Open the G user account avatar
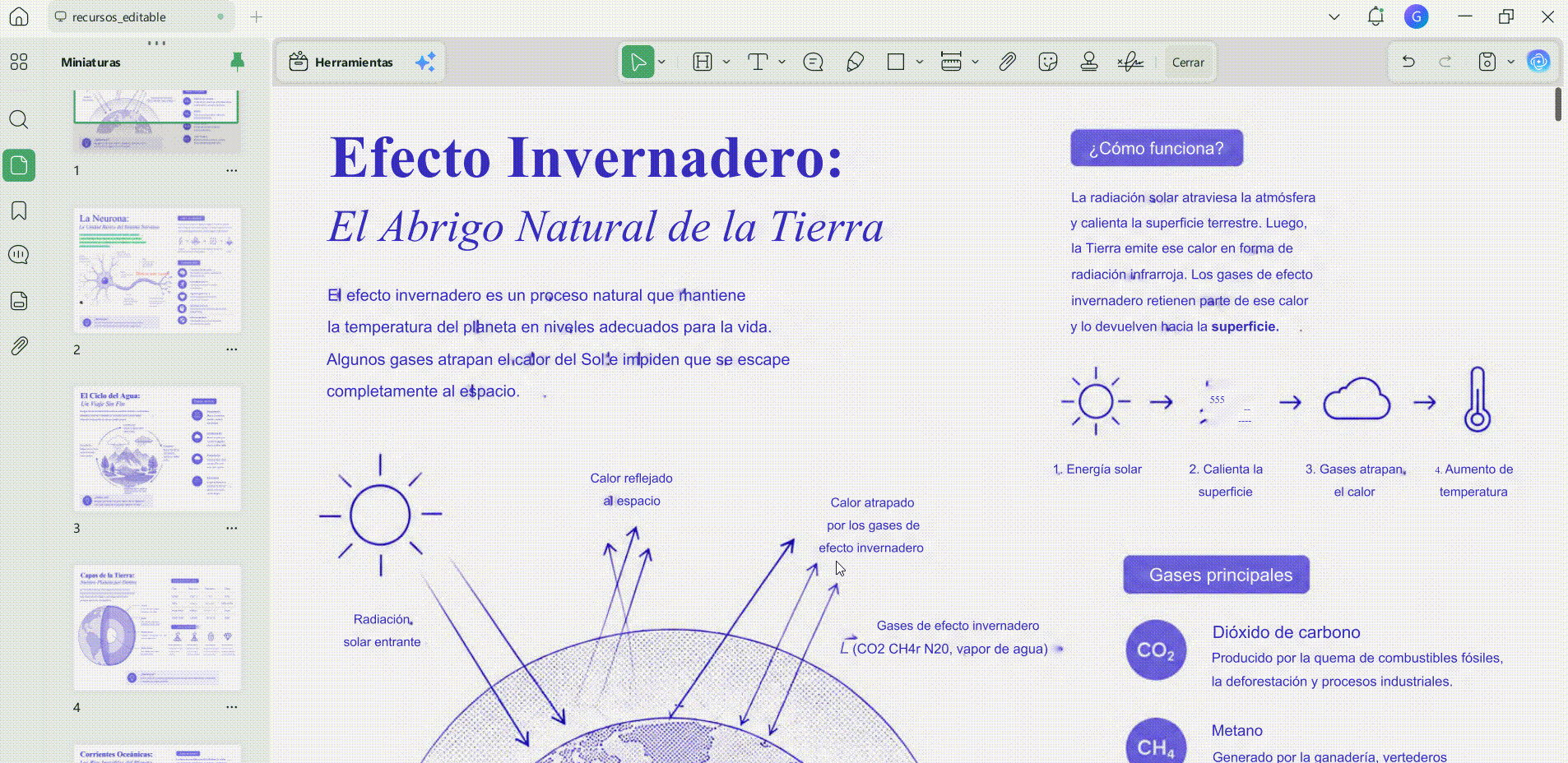Viewport: 1568px width, 763px height. coord(1416,16)
